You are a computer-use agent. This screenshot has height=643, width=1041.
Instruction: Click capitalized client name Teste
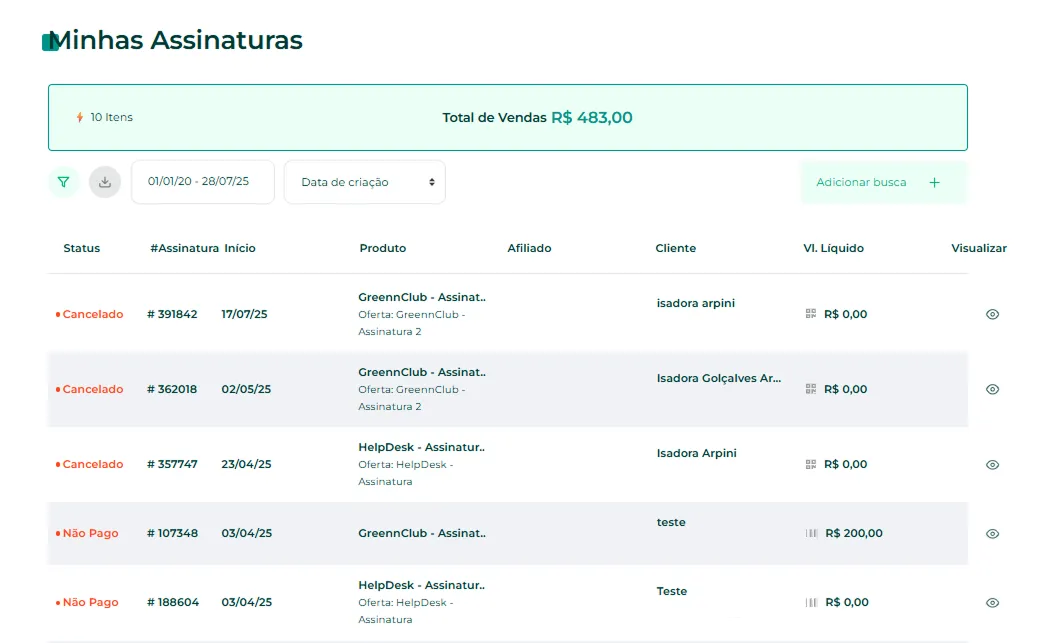[672, 591]
